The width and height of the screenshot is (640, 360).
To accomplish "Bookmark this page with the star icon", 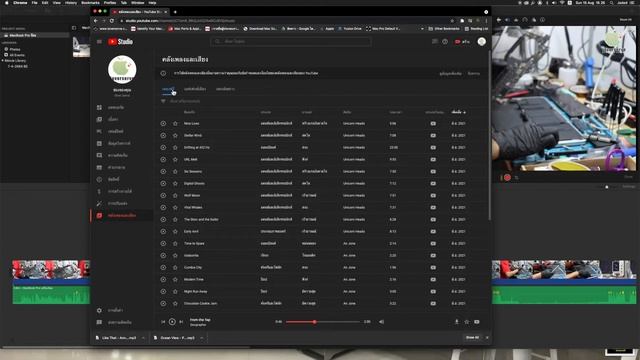I will (x=452, y=20).
